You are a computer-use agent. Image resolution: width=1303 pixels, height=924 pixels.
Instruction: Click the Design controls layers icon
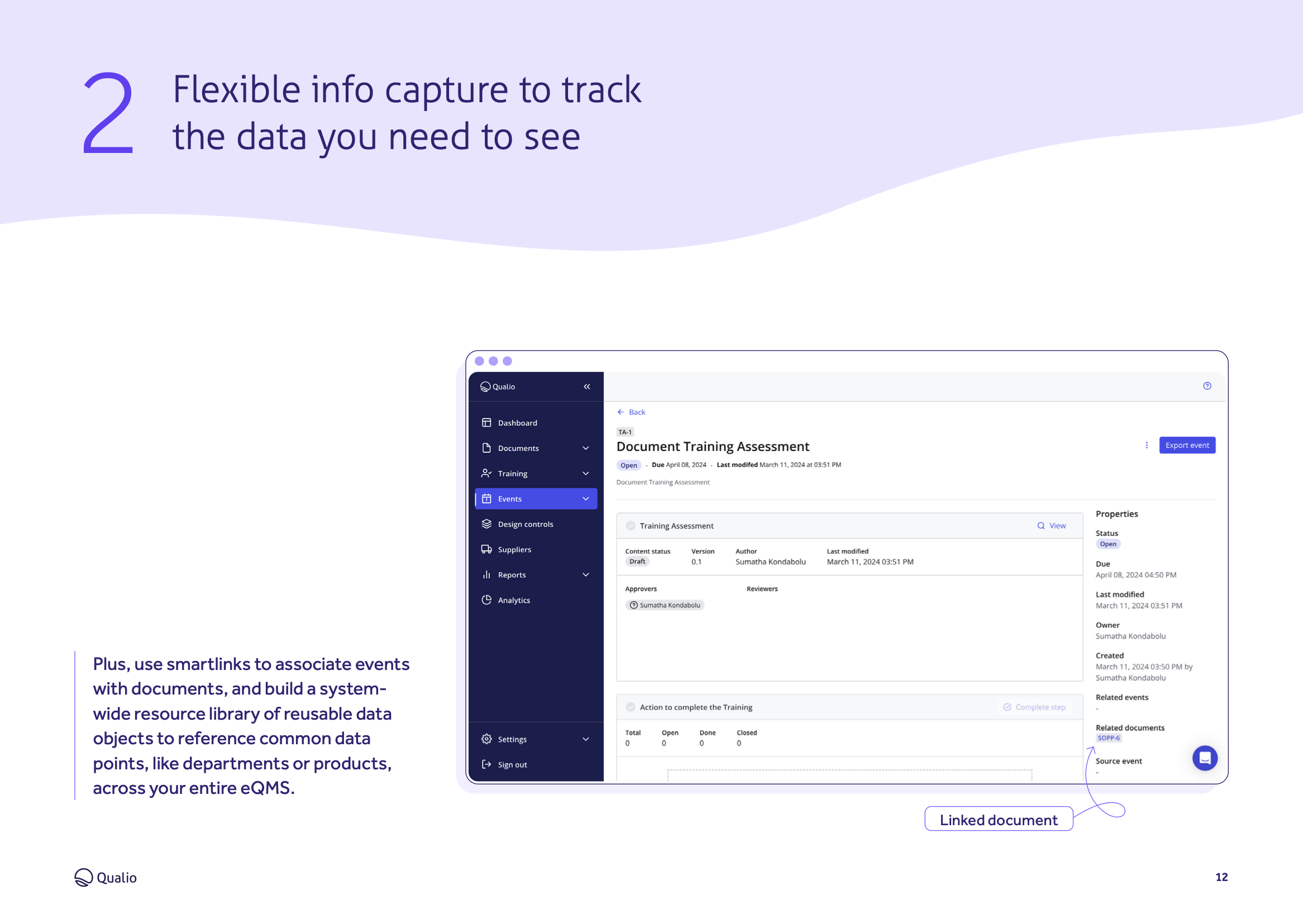(x=486, y=524)
